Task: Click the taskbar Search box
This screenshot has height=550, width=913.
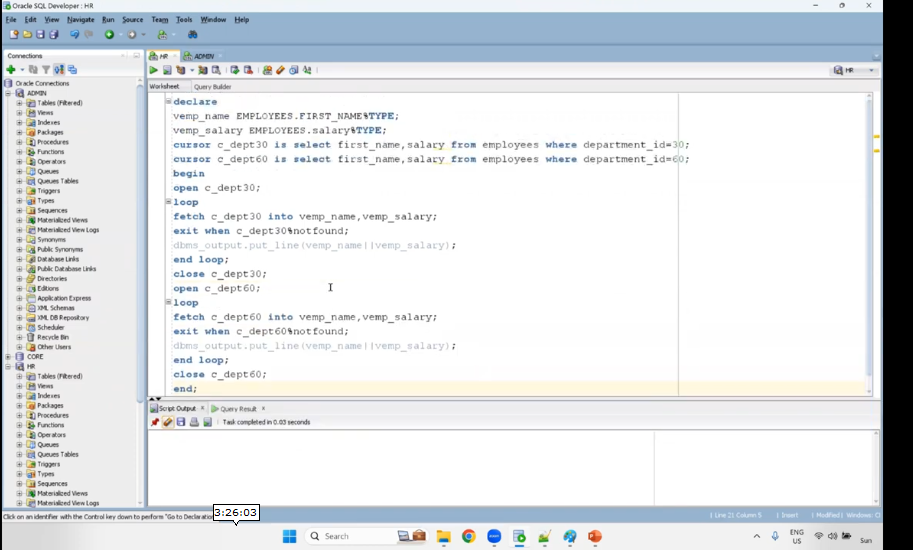Action: [x=367, y=536]
